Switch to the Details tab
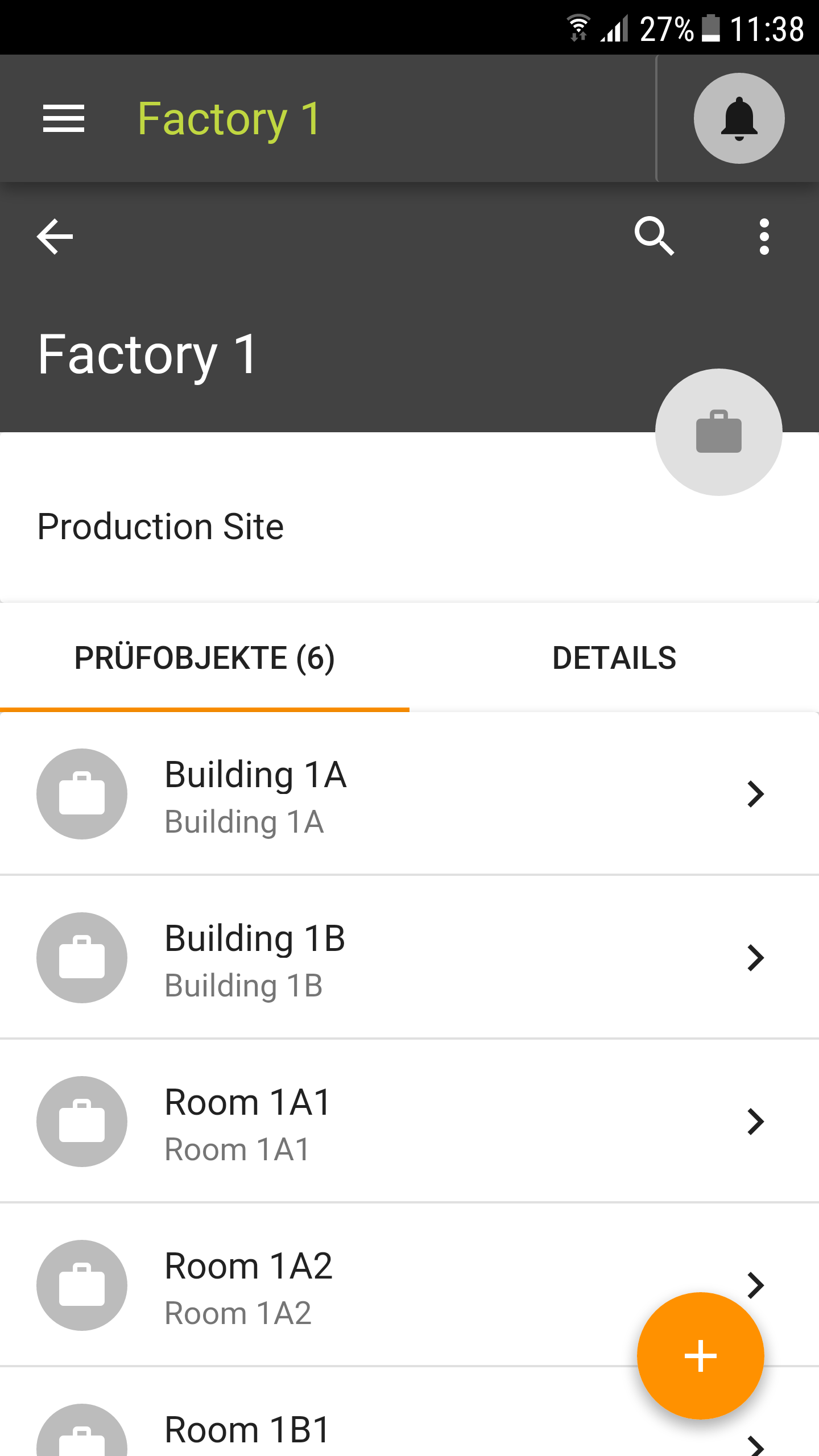Viewport: 819px width, 1456px height. coord(614,659)
